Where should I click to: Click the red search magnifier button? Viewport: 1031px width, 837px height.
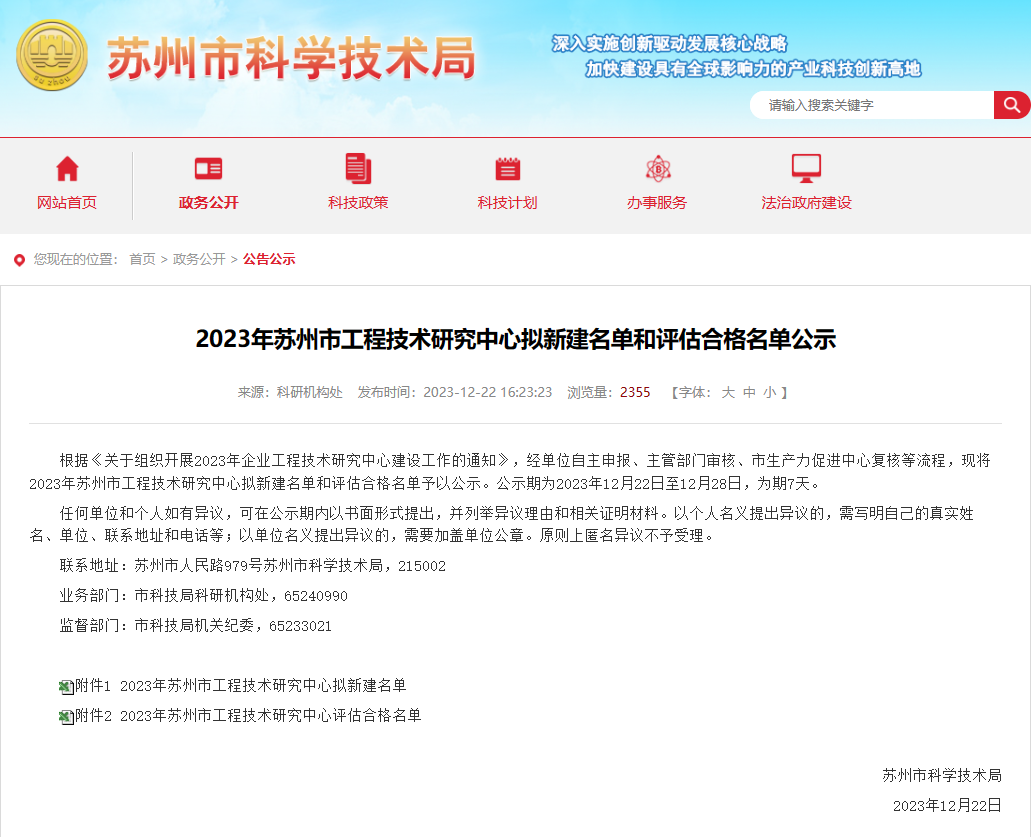tap(1011, 105)
